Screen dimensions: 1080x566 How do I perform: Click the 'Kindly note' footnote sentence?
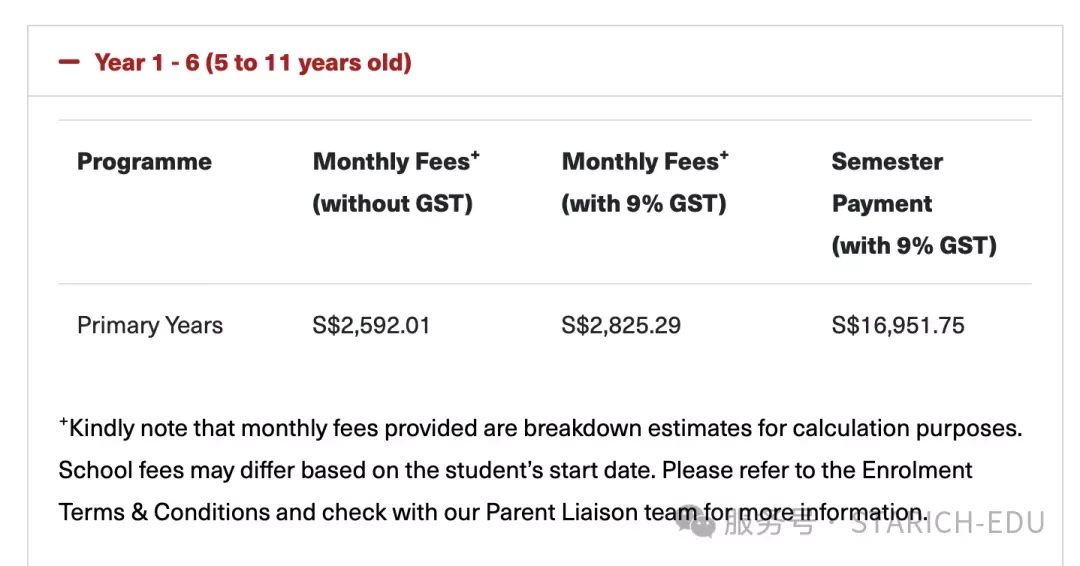[541, 428]
